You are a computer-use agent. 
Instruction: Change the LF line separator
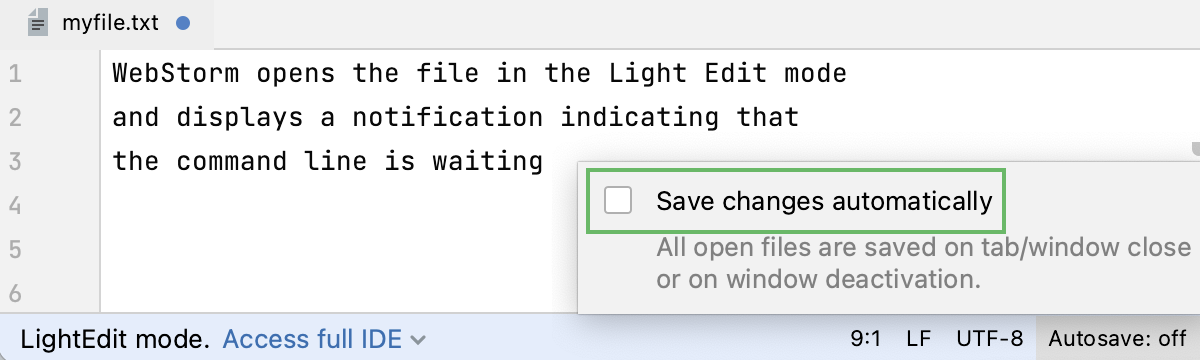coord(918,339)
